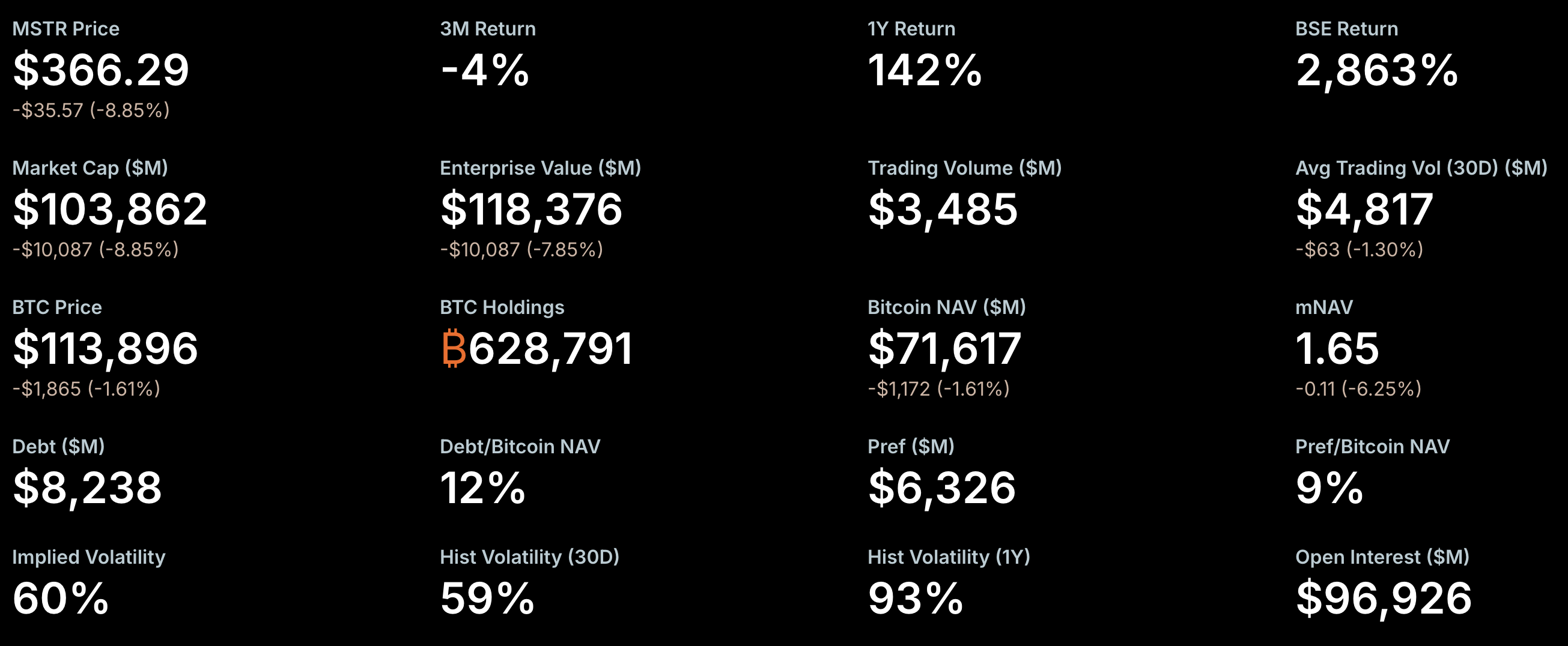Click the Debt ($M) $8,238 value
Viewport: 1568px width, 646px height.
(87, 488)
